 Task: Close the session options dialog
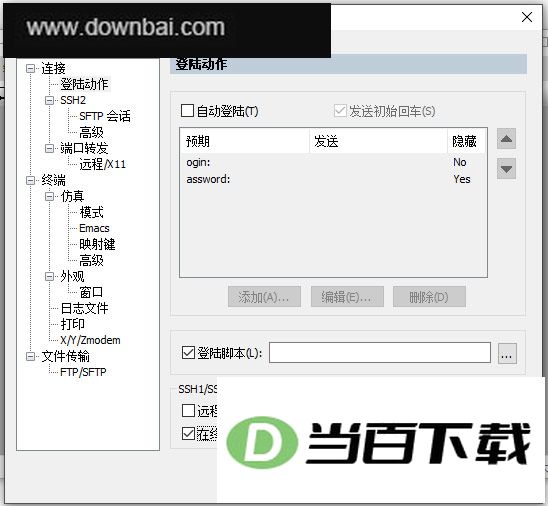[527, 17]
